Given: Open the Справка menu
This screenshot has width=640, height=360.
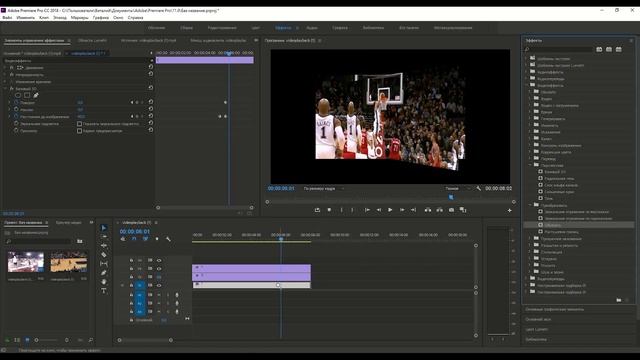Looking at the screenshot, I should pyautogui.click(x=136, y=18).
